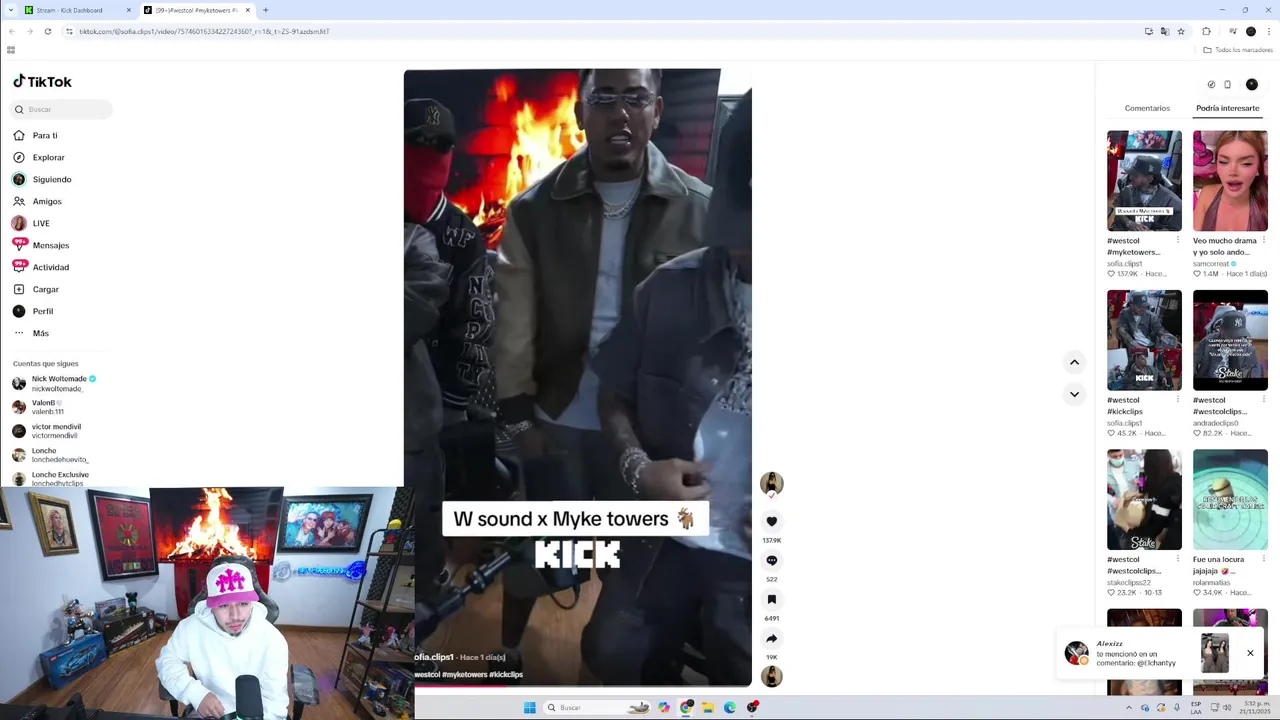The height and width of the screenshot is (720, 1280).
Task: Open Loncho followed account
Action: click(60, 455)
